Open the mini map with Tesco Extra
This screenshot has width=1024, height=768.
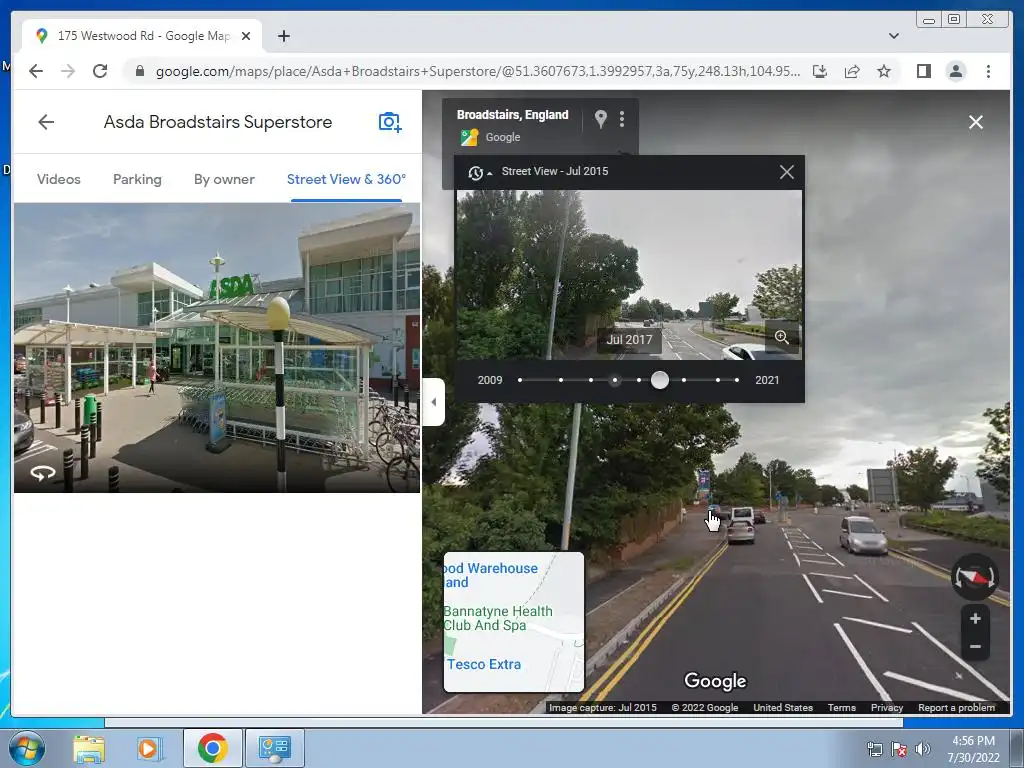pyautogui.click(x=514, y=622)
